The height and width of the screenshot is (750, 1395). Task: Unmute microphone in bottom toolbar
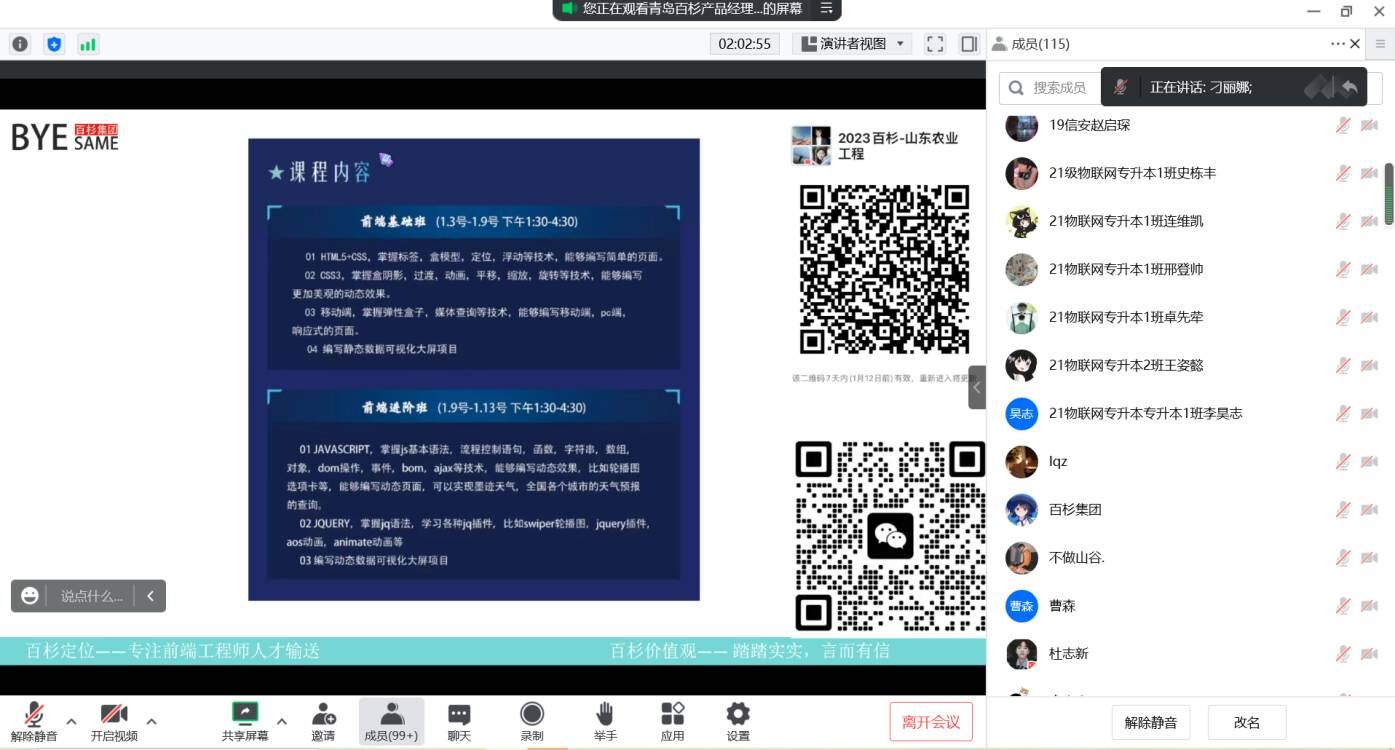click(x=34, y=721)
